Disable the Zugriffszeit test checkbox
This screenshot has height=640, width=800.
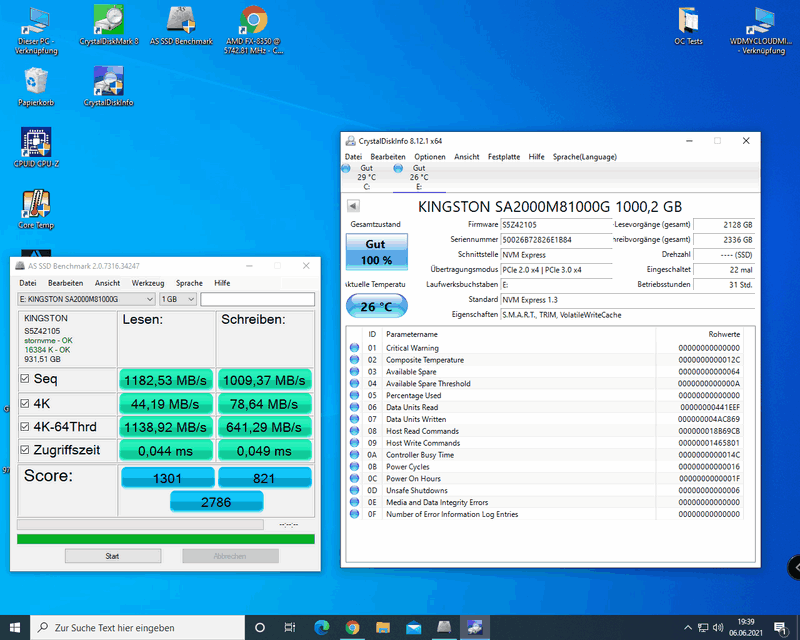(x=25, y=450)
